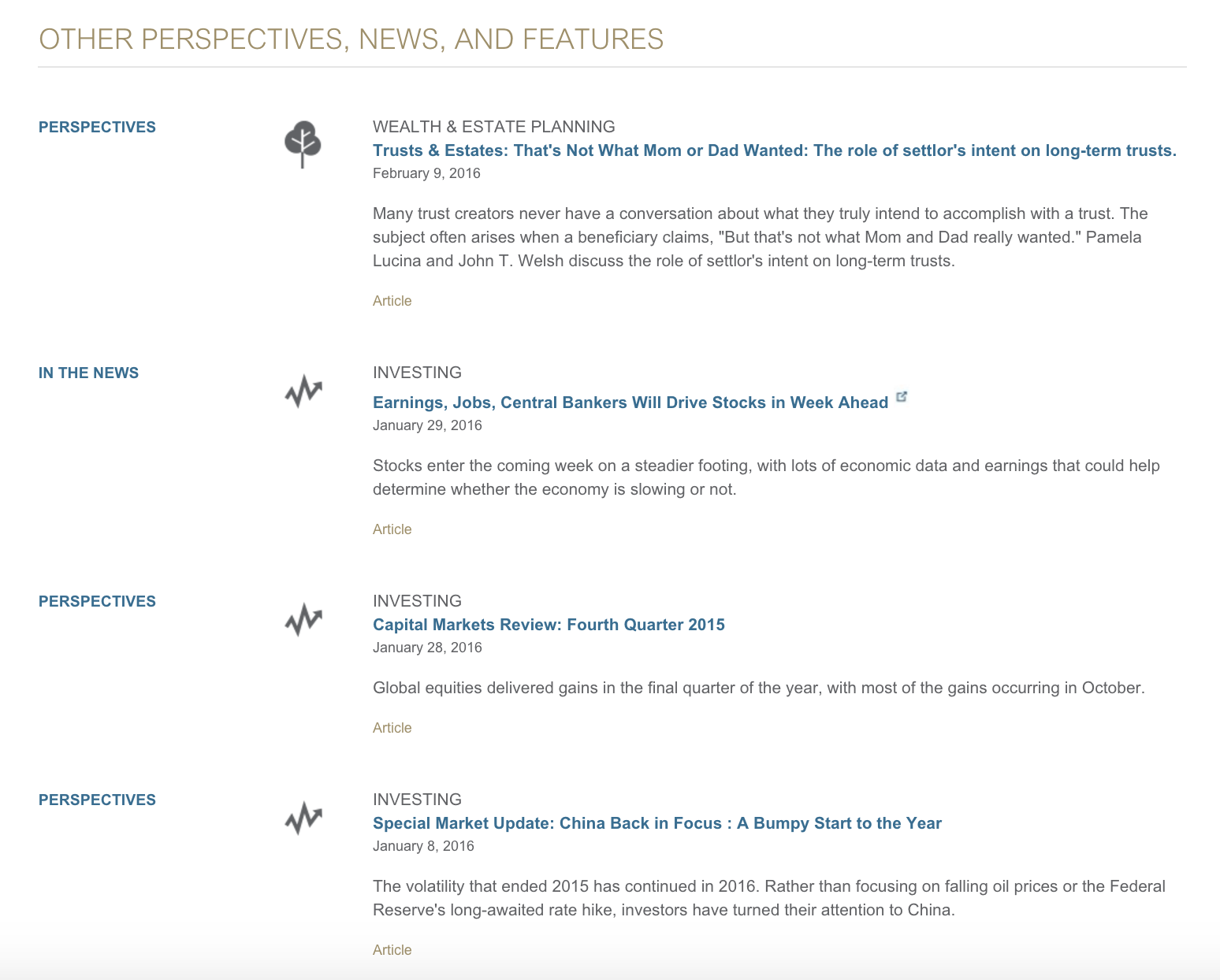Open Capital Markets Review: Fourth Quarter 2015
This screenshot has width=1220, height=980.
[x=549, y=625]
